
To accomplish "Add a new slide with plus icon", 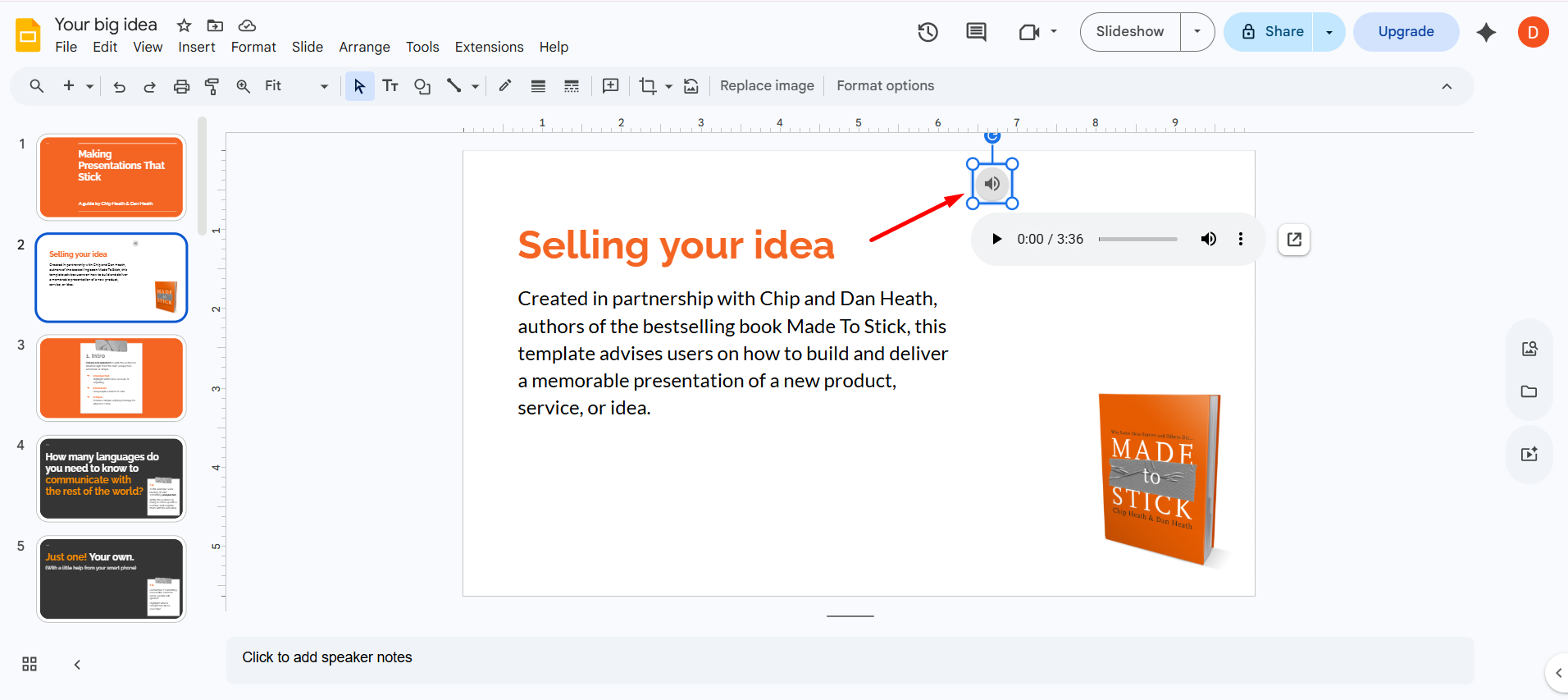I will point(69,86).
